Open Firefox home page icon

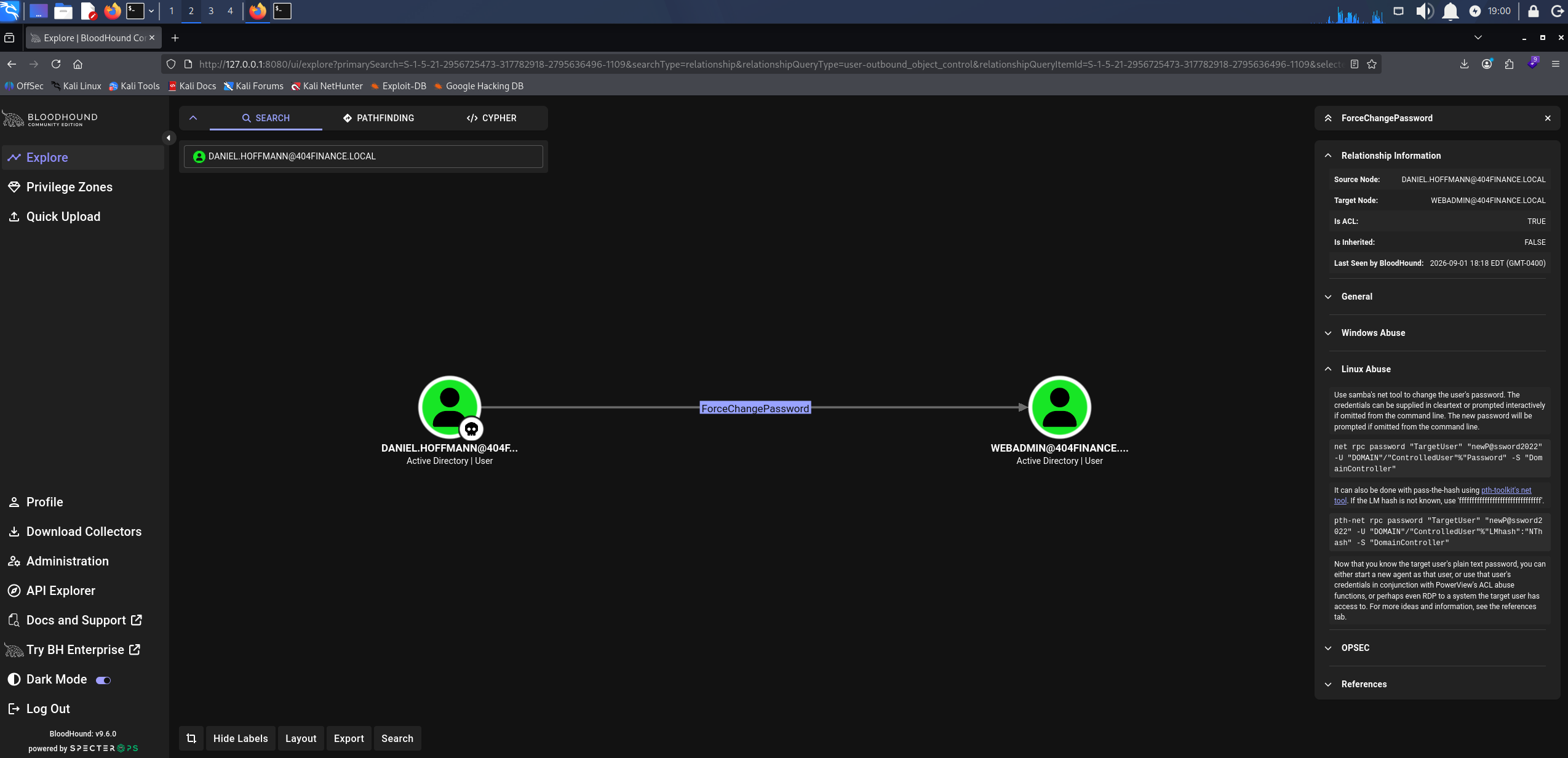point(78,64)
